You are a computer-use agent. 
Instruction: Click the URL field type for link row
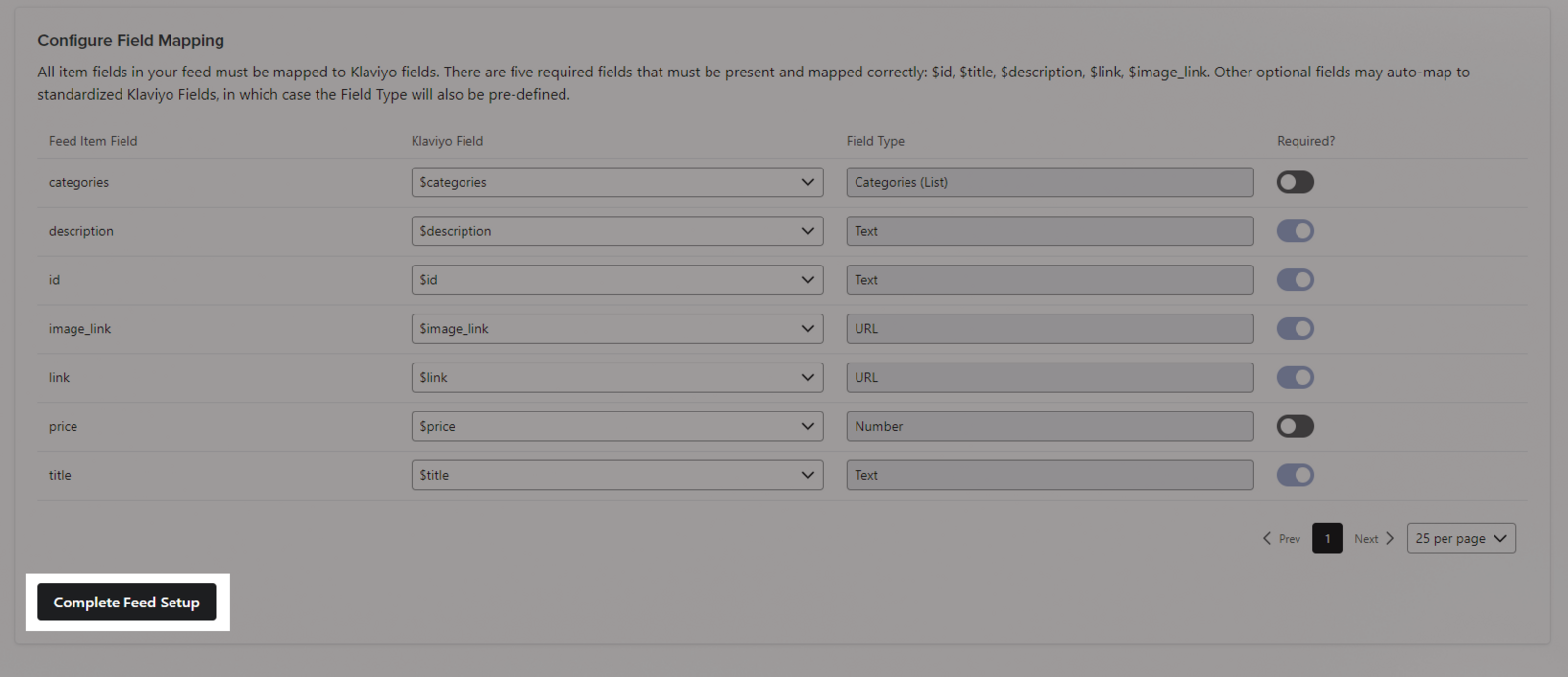1050,378
